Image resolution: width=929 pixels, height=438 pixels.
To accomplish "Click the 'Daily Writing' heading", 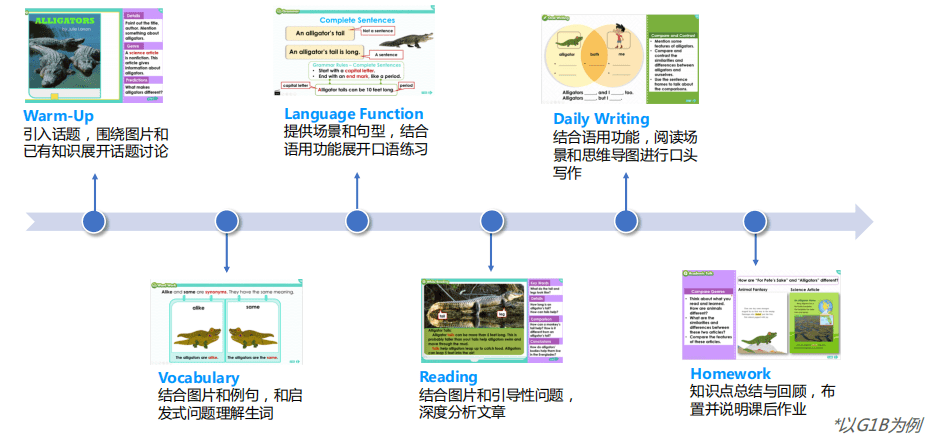I will click(601, 119).
